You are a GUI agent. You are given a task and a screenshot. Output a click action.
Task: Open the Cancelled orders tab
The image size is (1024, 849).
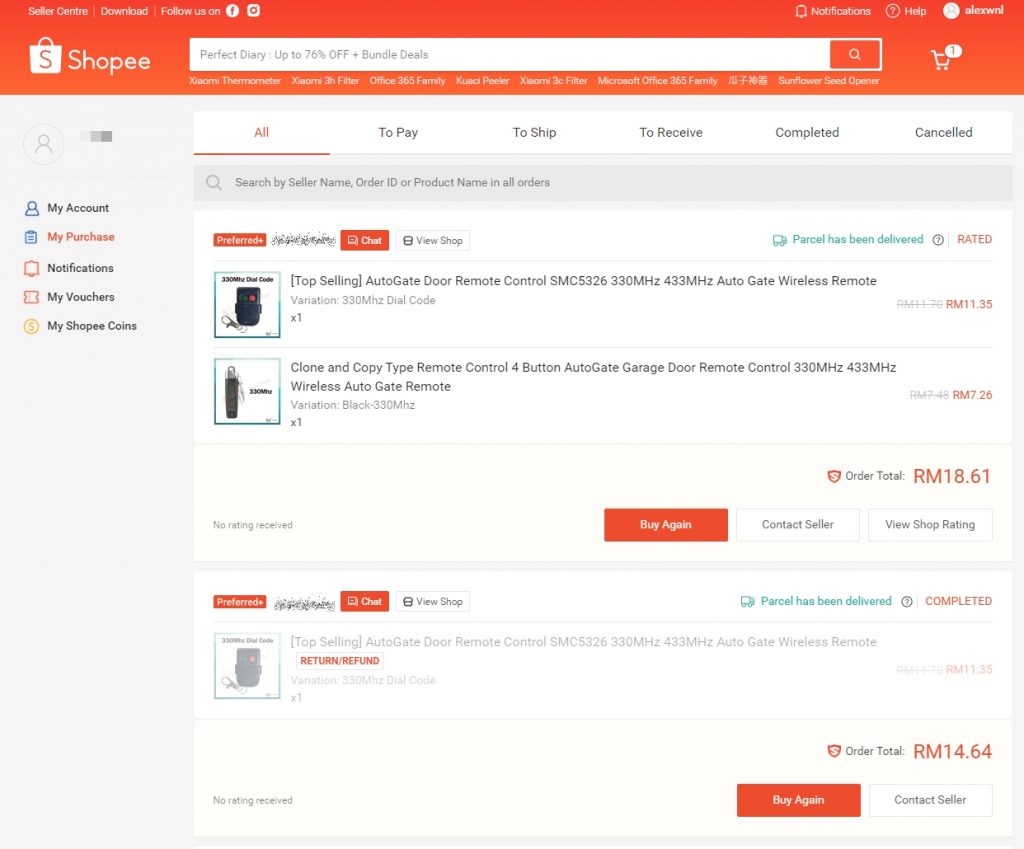[x=943, y=132]
